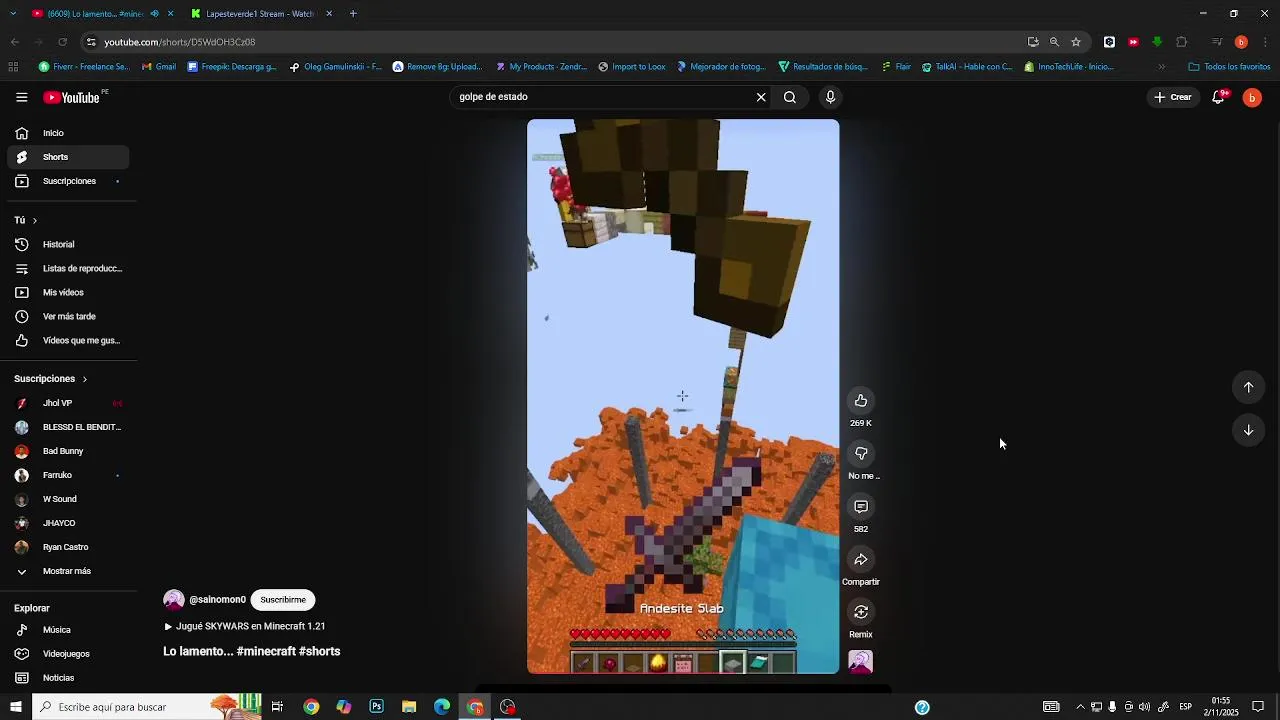This screenshot has height=720, width=1280.
Task: Go to the YouTube logo home
Action: pyautogui.click(x=72, y=97)
